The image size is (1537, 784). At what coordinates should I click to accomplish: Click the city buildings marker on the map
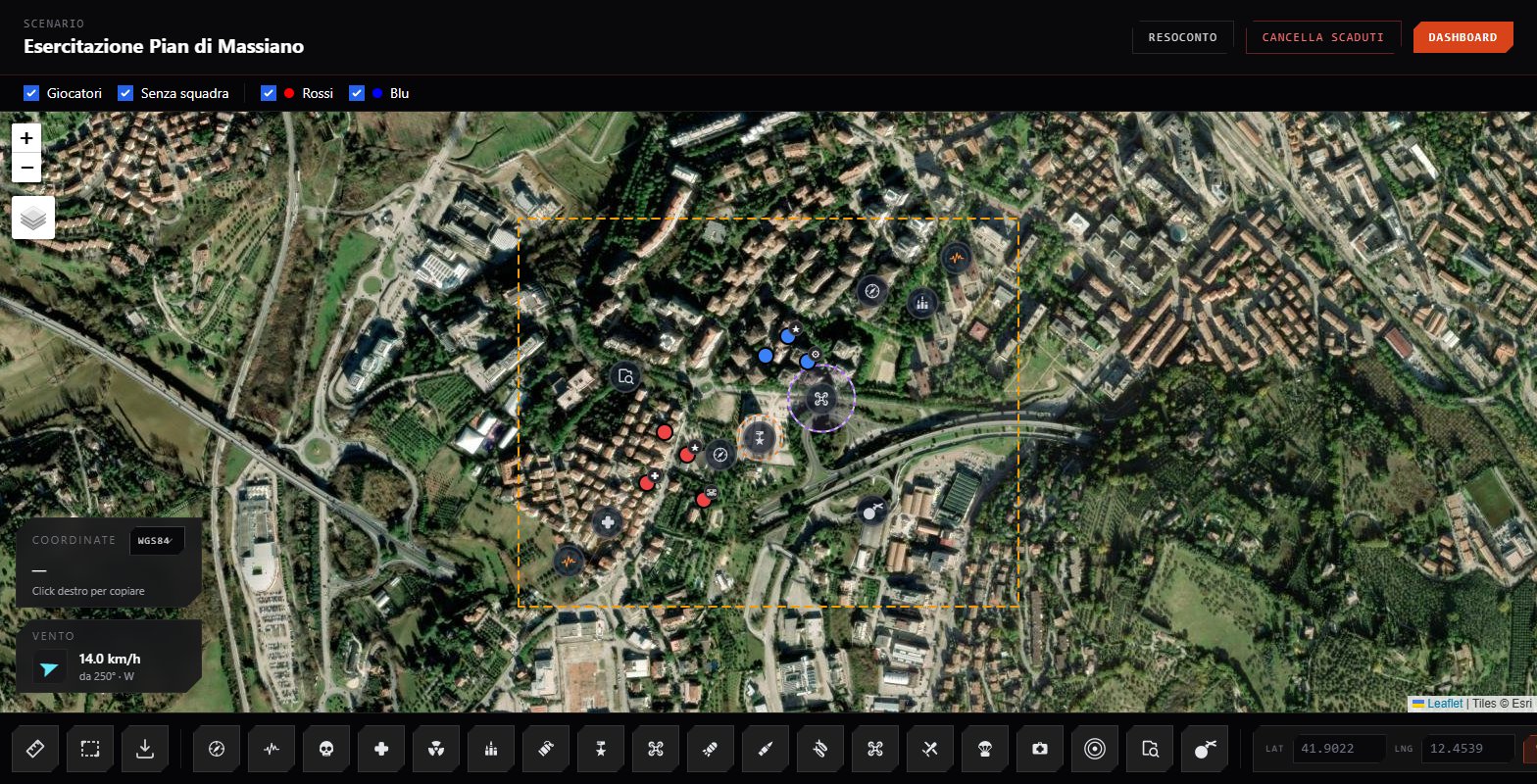(x=921, y=303)
